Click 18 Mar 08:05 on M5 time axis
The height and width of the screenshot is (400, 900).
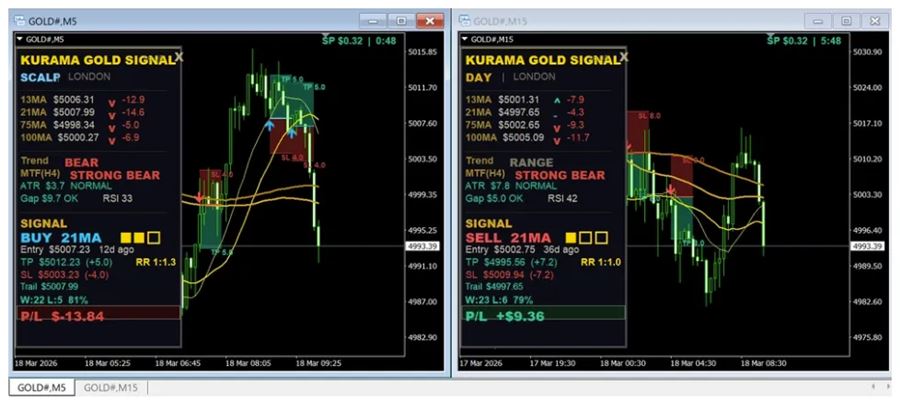tap(250, 363)
